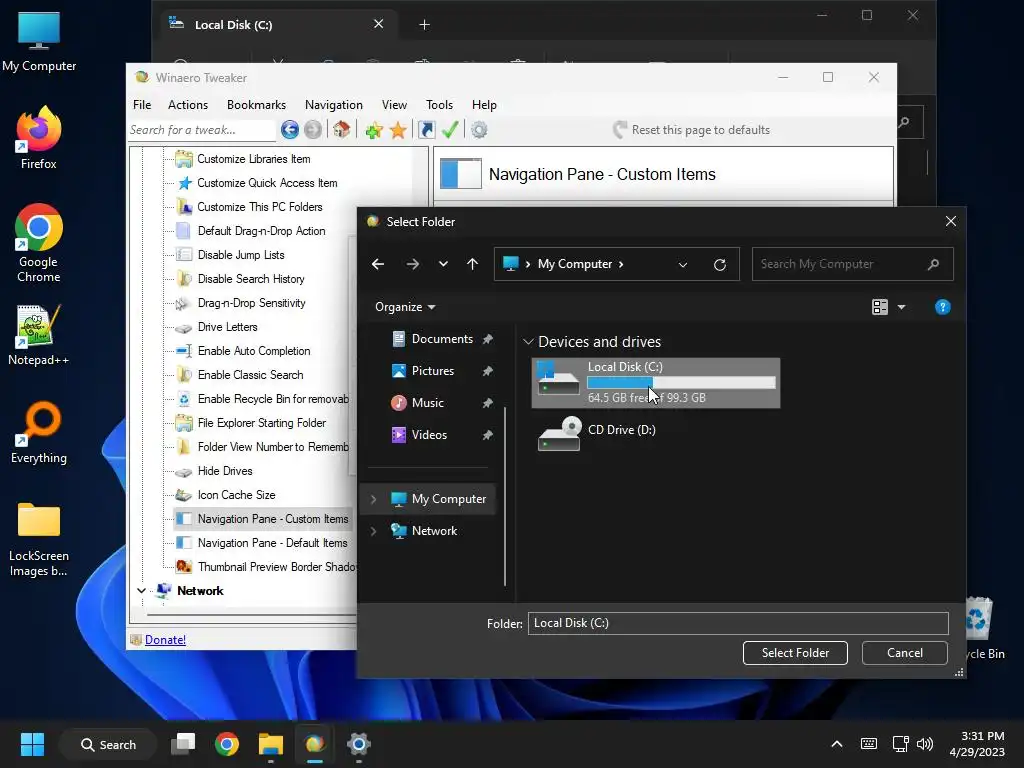Click the Folder name text field
1024x768 pixels.
(738, 623)
